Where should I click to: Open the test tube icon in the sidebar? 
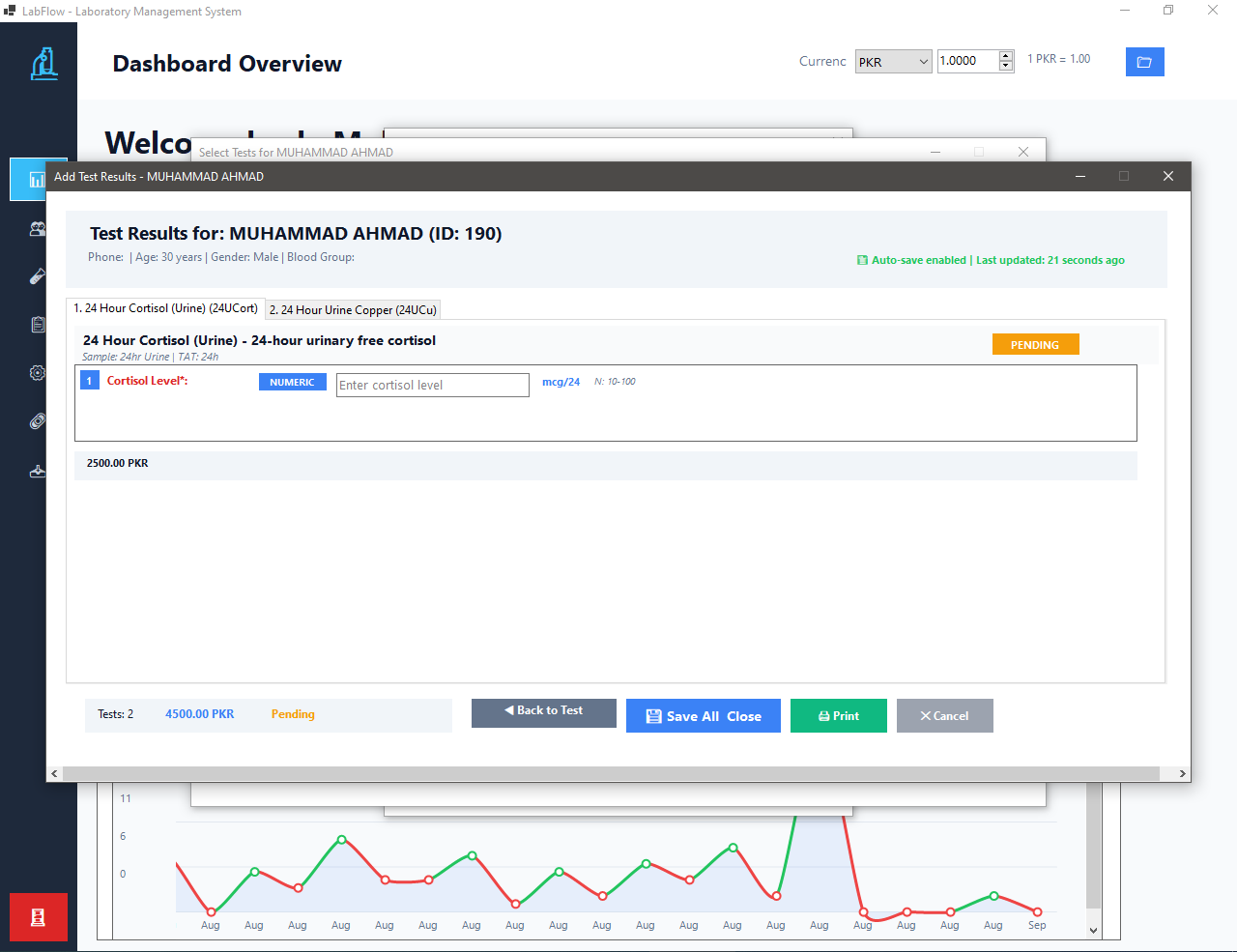[x=38, y=276]
